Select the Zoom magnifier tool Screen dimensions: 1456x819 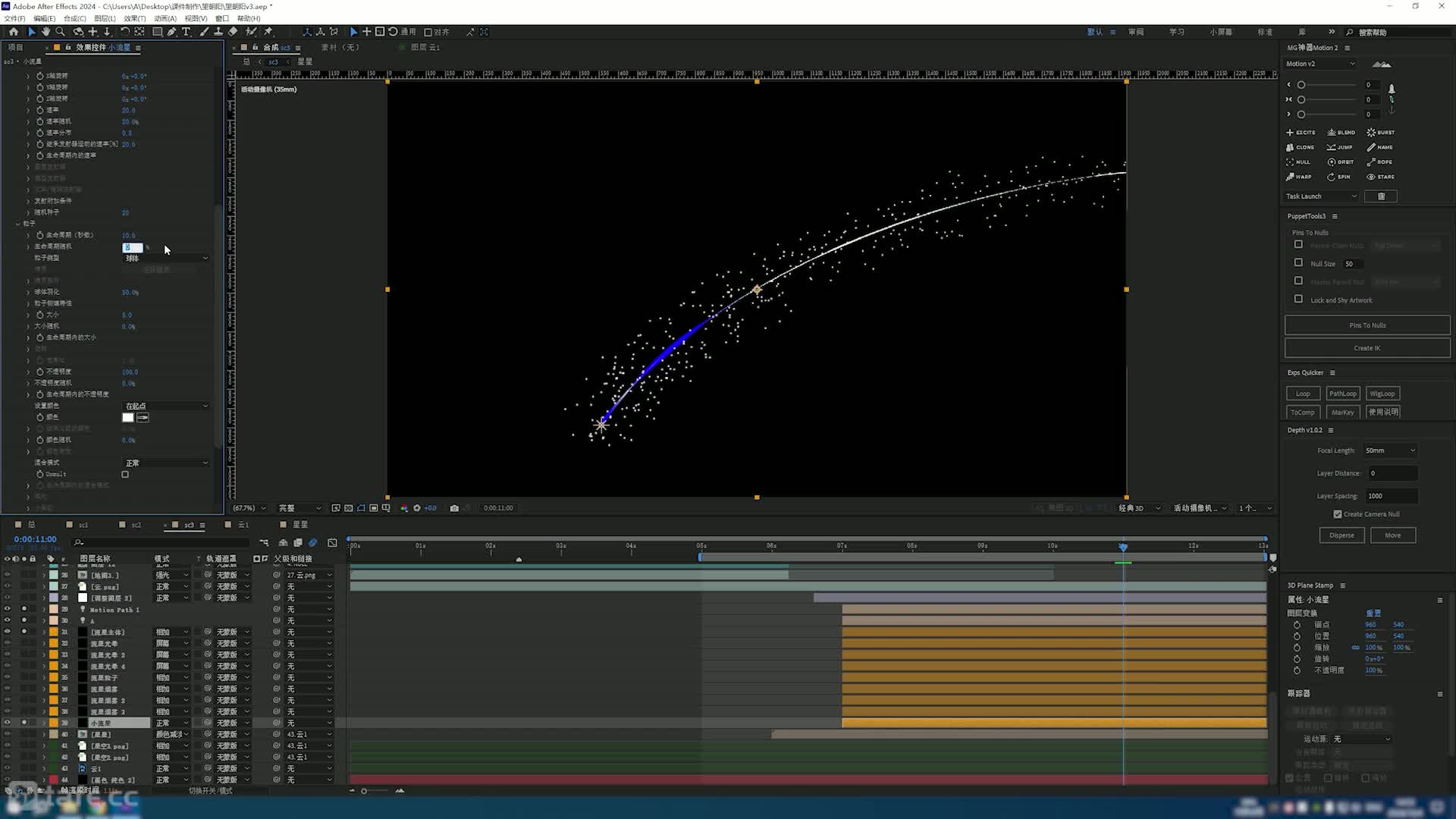pos(60,32)
